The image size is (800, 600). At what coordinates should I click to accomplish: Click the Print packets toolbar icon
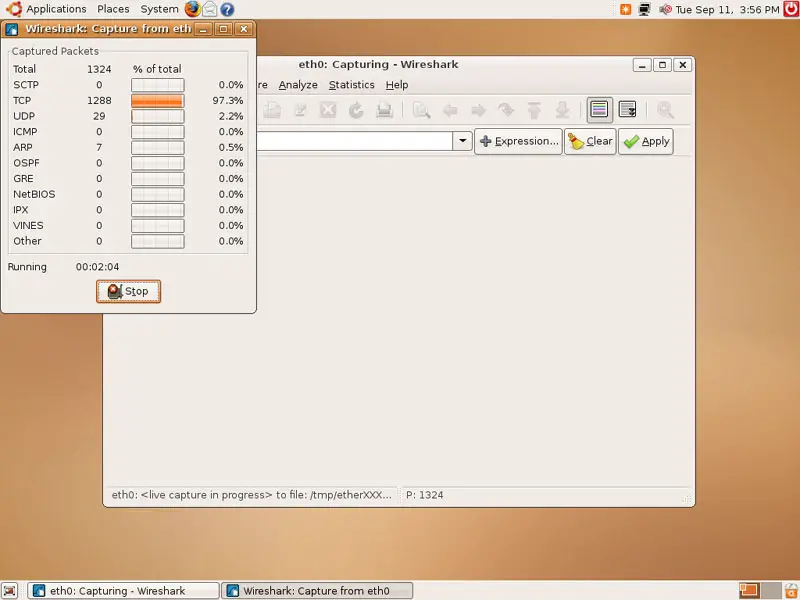click(x=384, y=110)
